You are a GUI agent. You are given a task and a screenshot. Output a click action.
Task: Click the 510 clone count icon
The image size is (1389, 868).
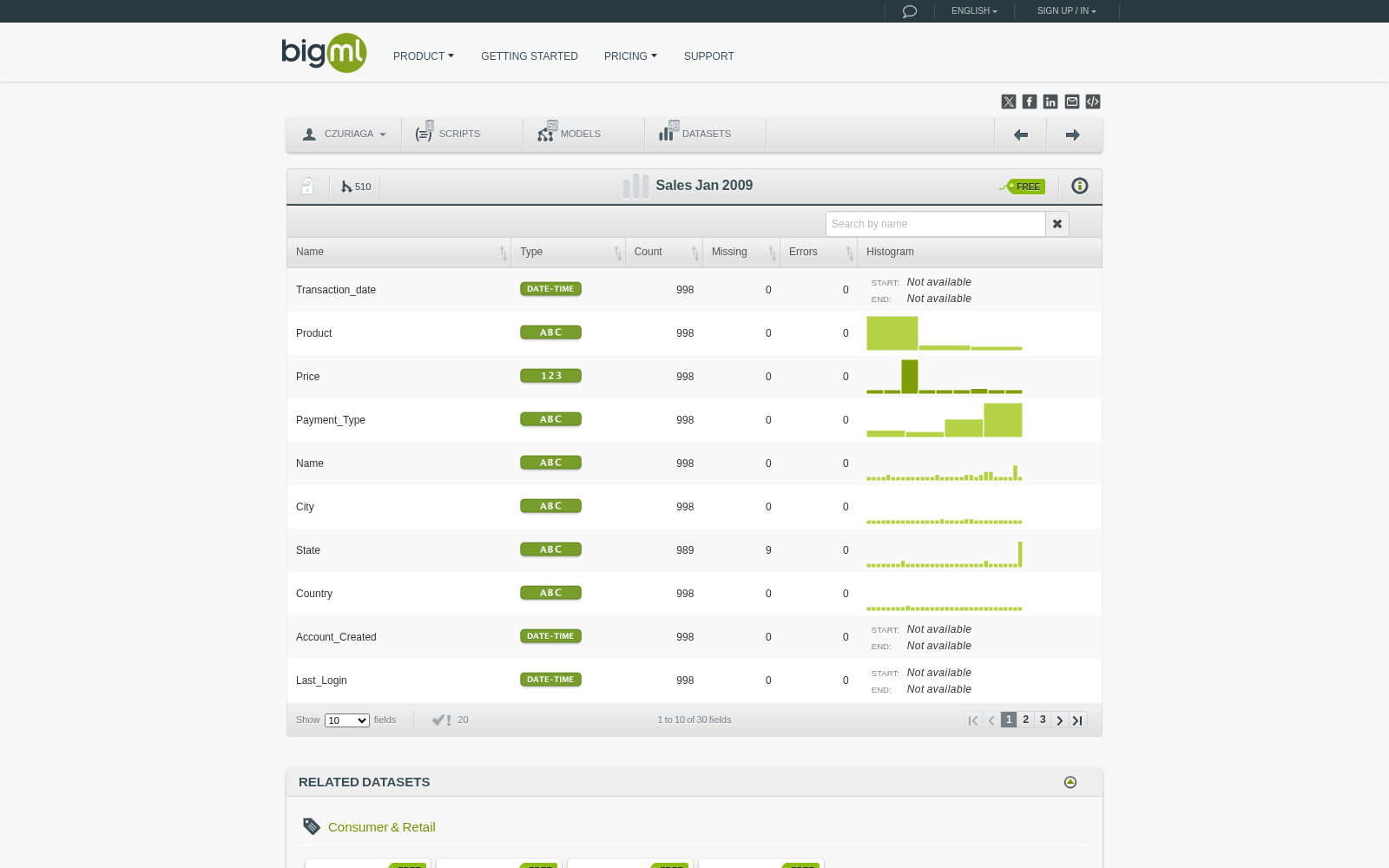[356, 187]
